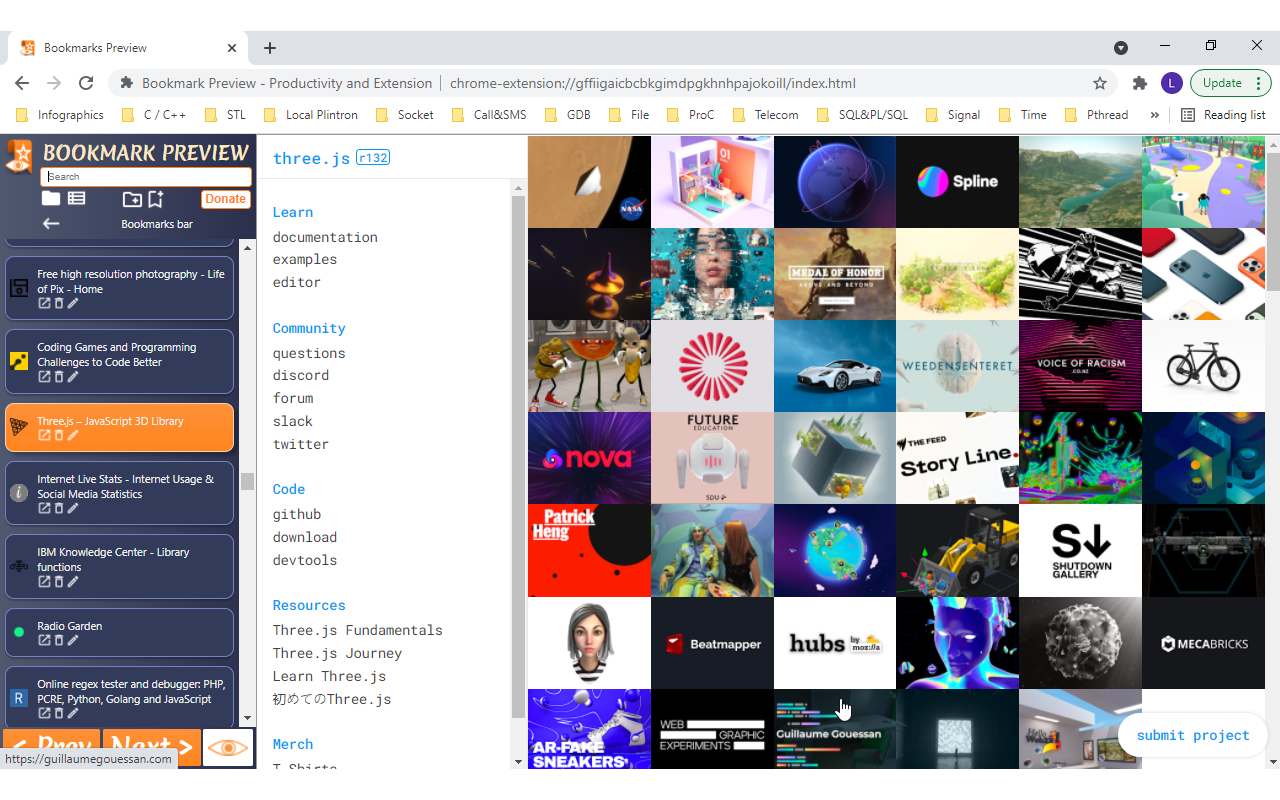
Task: Open the Spline thumbnail in the grid
Action: click(x=957, y=181)
